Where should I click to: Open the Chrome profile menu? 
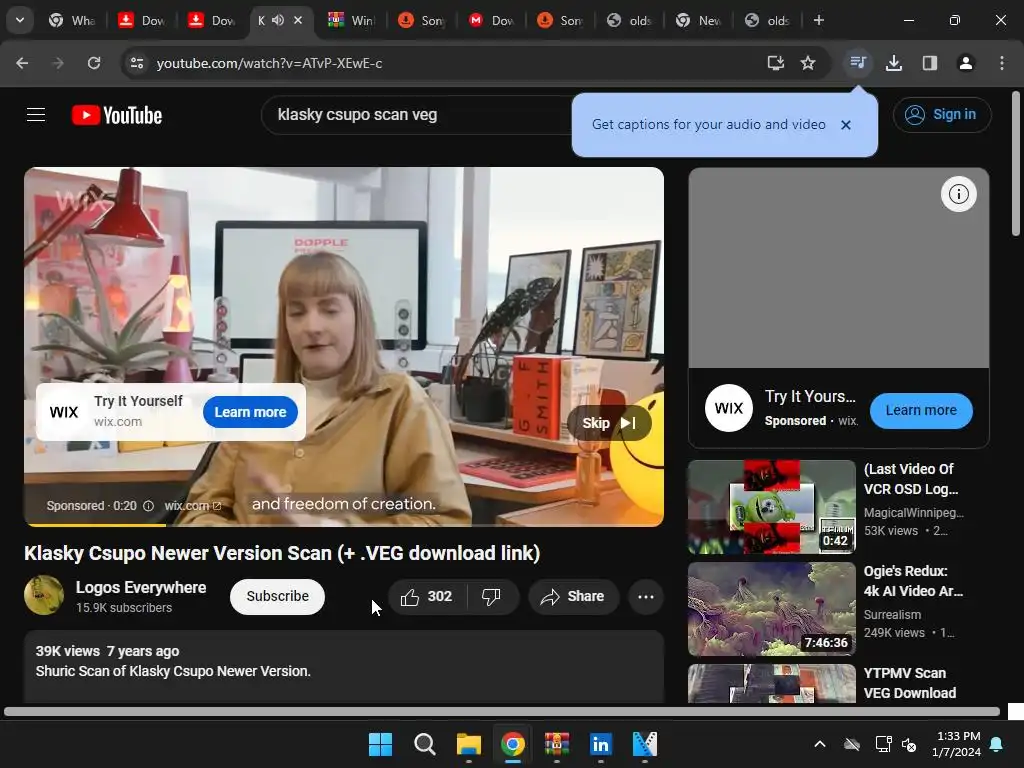tap(965, 63)
